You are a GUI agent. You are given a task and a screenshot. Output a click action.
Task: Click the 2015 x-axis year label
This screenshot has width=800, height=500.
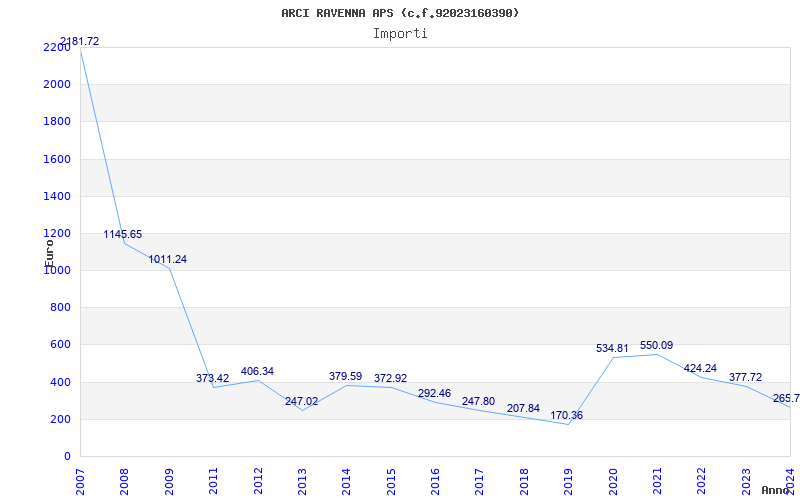pyautogui.click(x=391, y=481)
